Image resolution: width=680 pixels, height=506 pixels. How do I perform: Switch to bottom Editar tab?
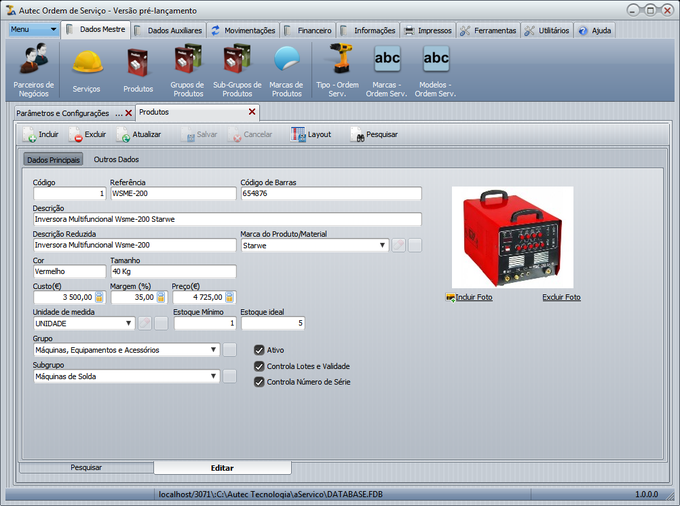tap(222, 468)
